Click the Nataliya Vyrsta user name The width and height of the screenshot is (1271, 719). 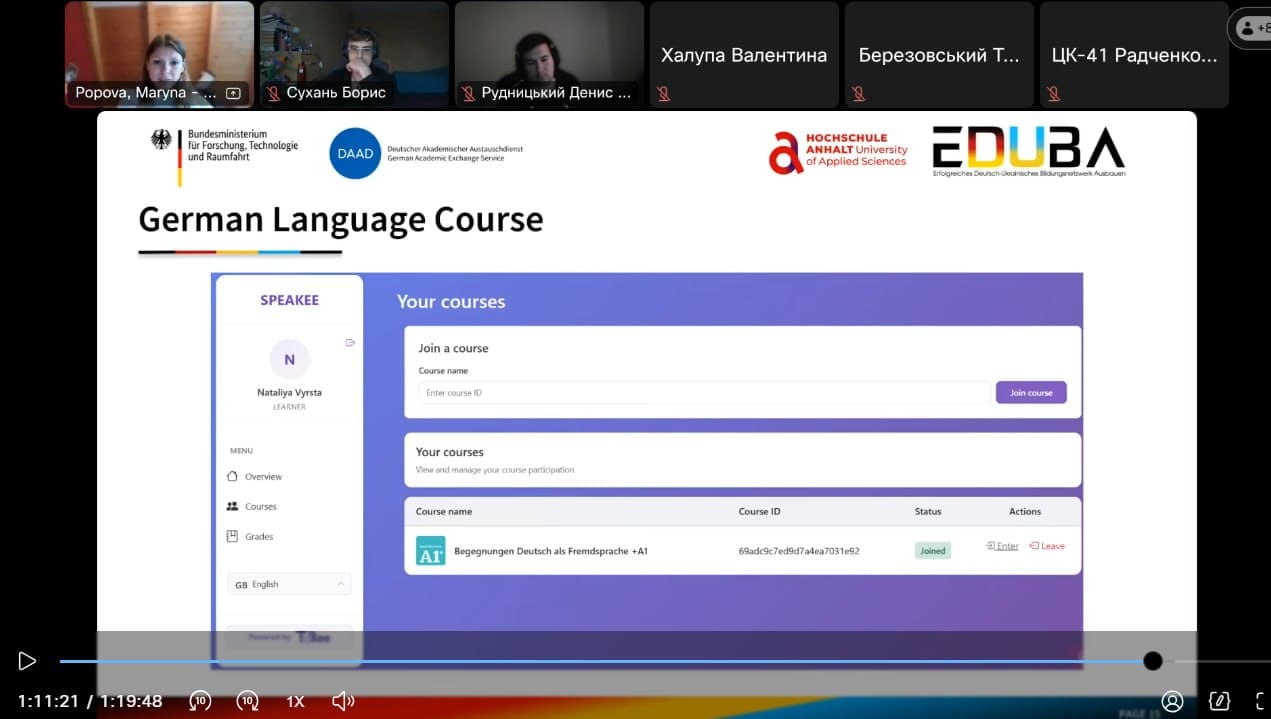click(x=290, y=393)
